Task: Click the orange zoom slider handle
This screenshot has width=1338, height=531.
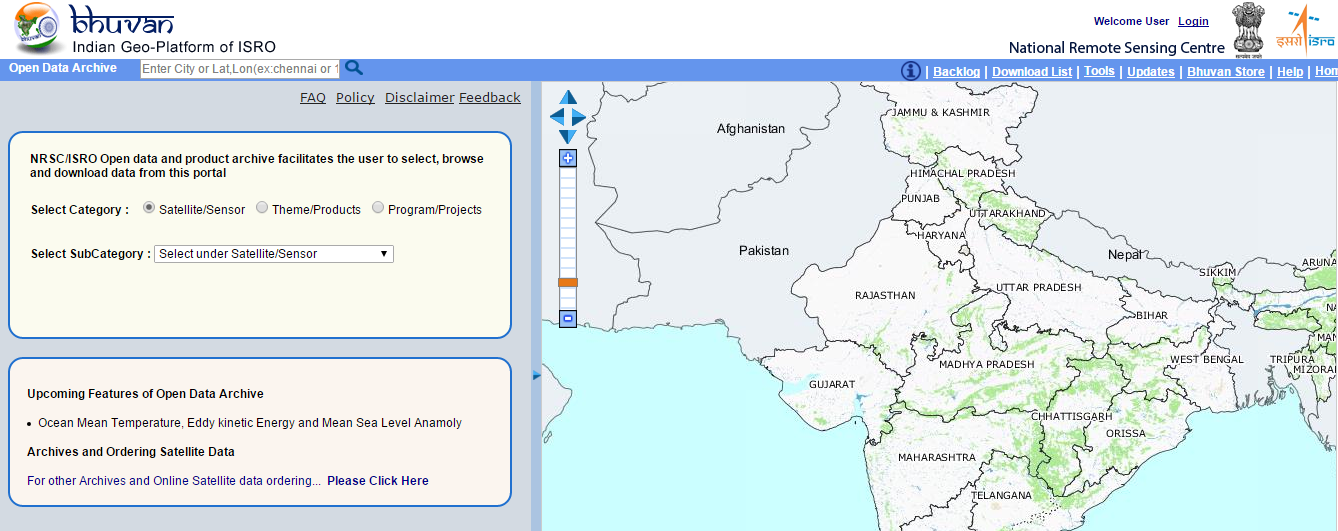Action: tap(568, 283)
